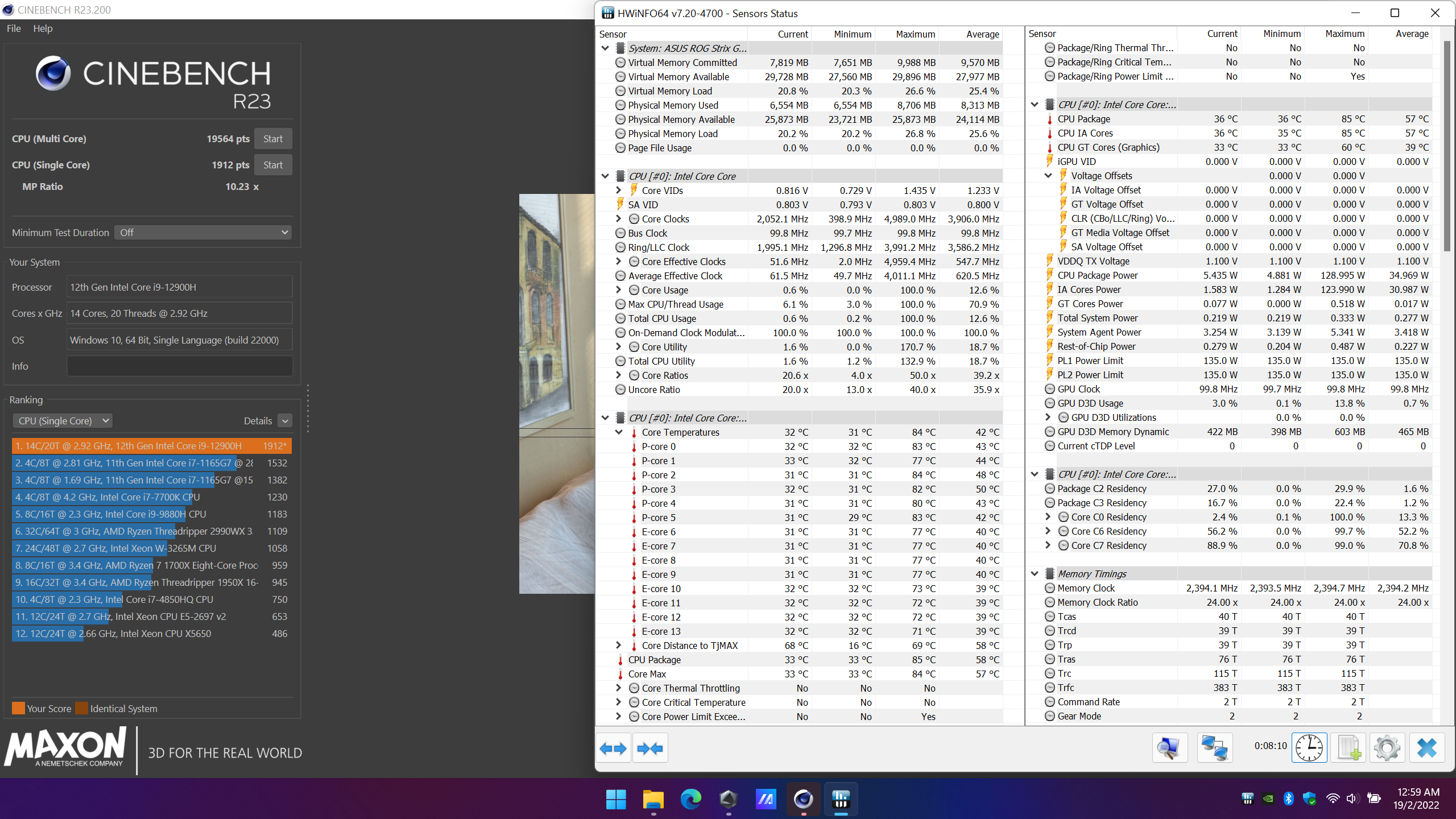Select ranking row for Xeon CPU X5650
The image size is (1456, 819).
point(152,634)
